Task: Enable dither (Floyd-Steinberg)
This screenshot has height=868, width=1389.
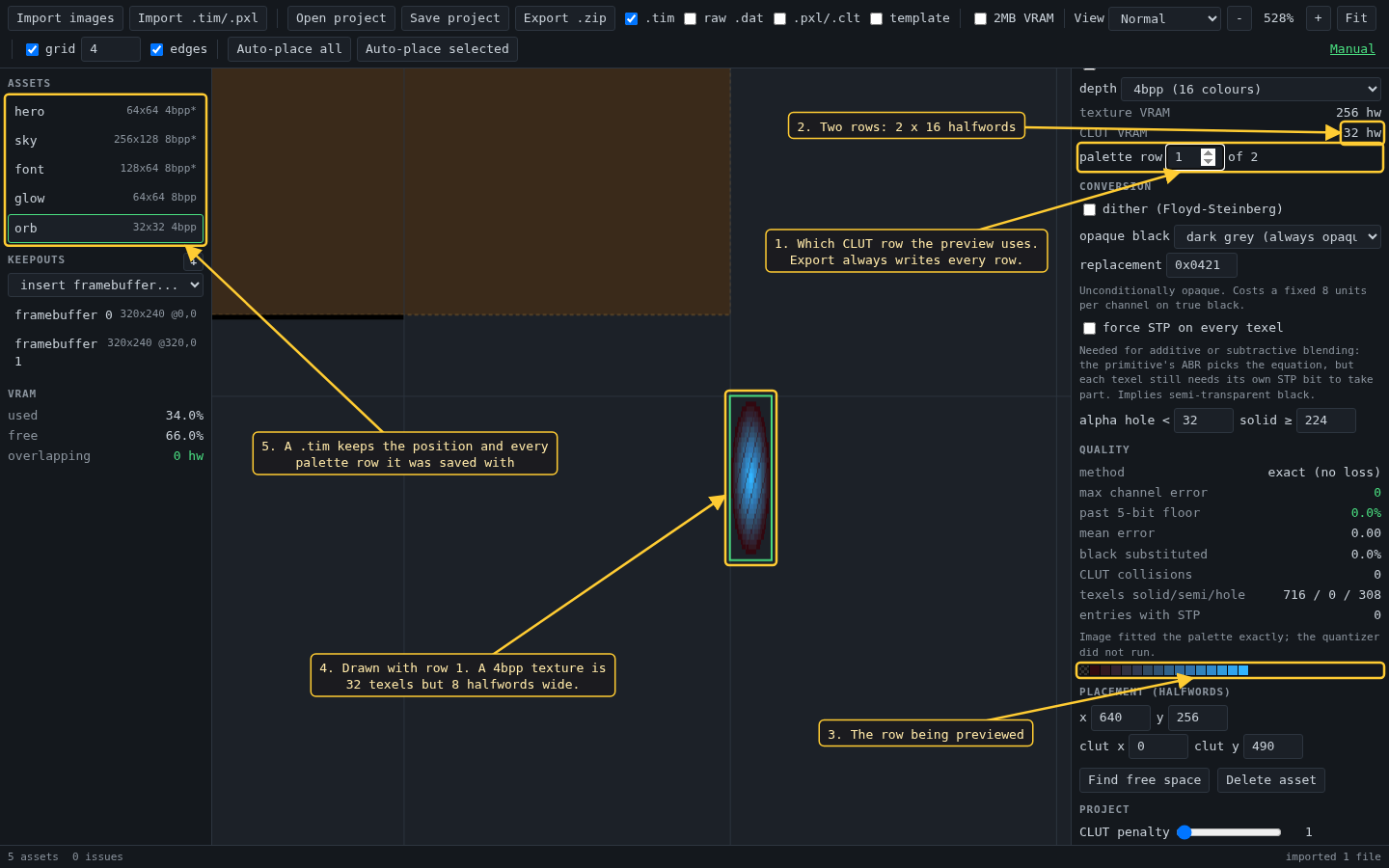Action: pyautogui.click(x=1089, y=209)
